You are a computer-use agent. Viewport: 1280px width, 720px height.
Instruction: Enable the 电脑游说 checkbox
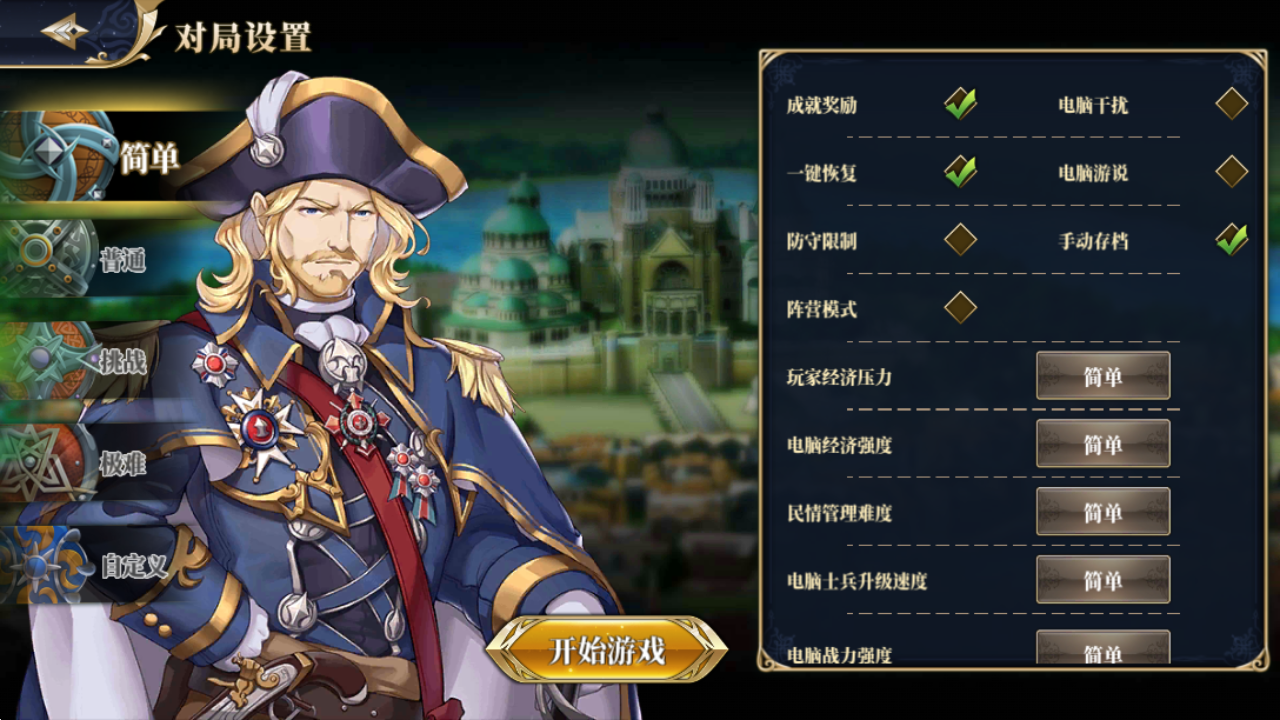pos(1231,172)
